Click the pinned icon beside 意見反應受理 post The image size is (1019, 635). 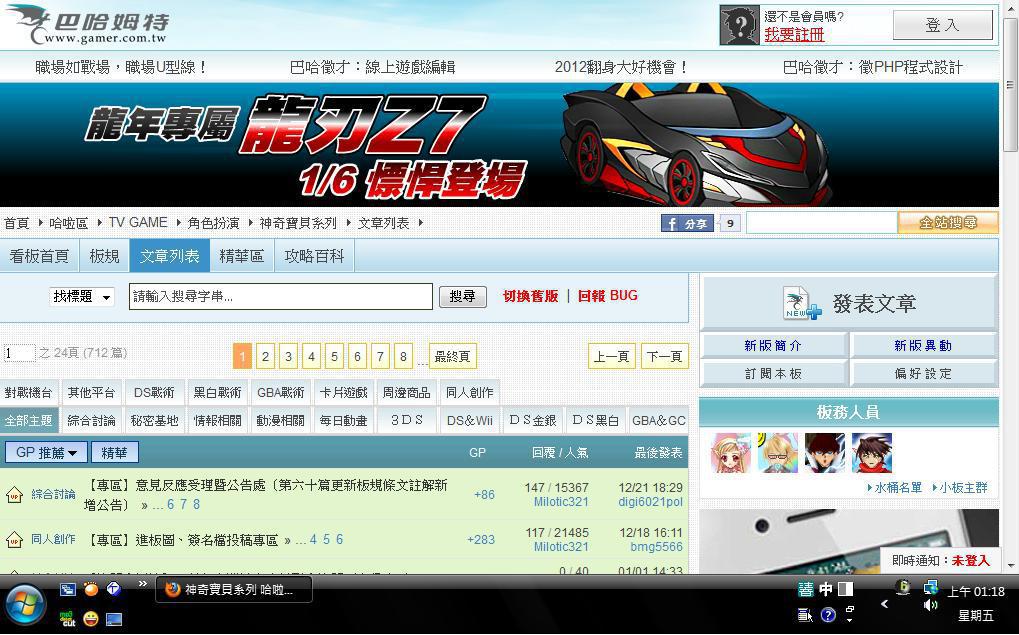coord(14,495)
